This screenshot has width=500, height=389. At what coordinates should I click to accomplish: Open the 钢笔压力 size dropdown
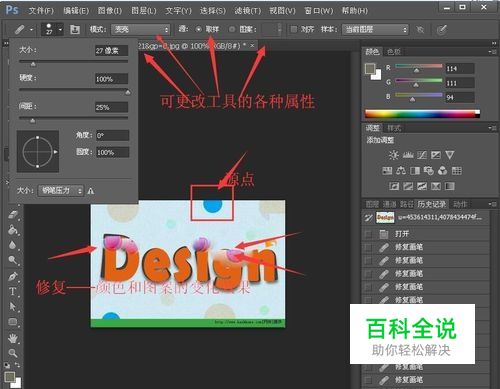coord(61,191)
